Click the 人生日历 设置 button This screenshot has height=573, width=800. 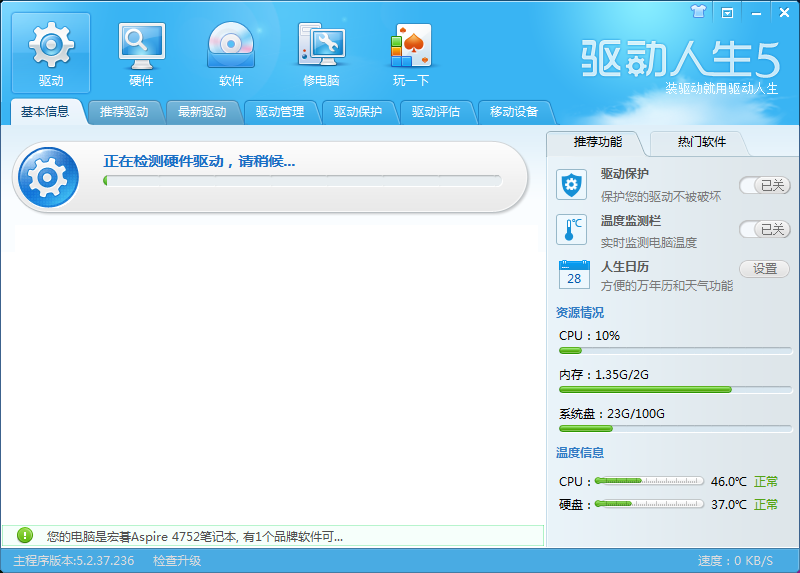point(764,268)
